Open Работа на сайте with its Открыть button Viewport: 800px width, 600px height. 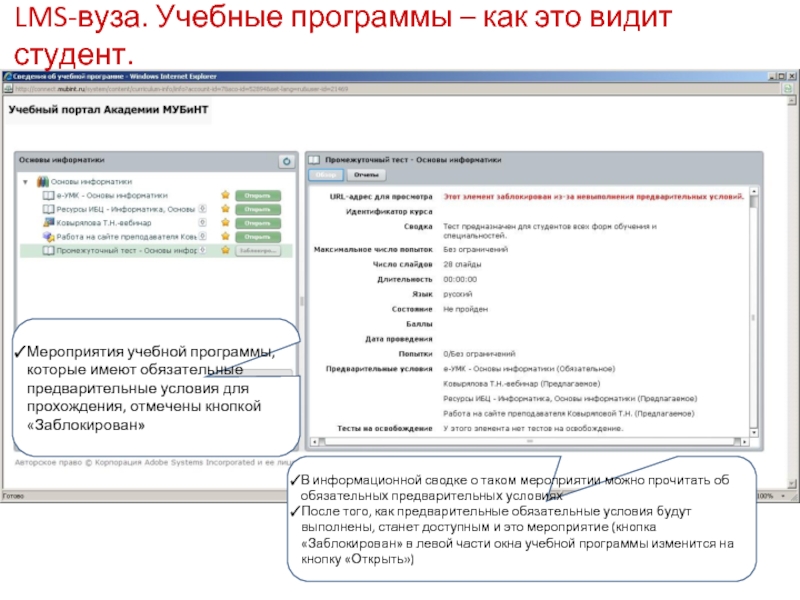[x=258, y=237]
